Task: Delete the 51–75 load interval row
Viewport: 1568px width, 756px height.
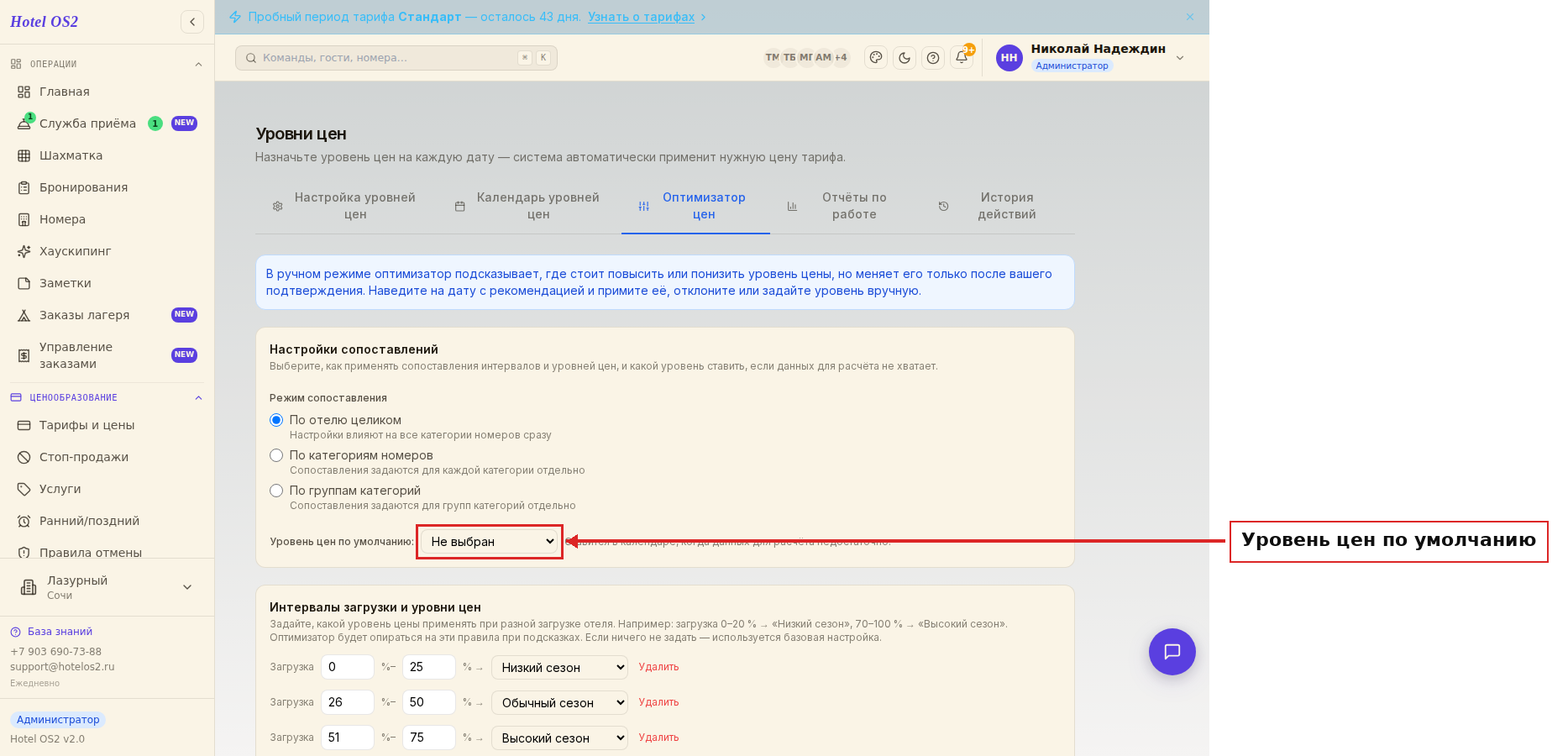Action: [x=658, y=738]
